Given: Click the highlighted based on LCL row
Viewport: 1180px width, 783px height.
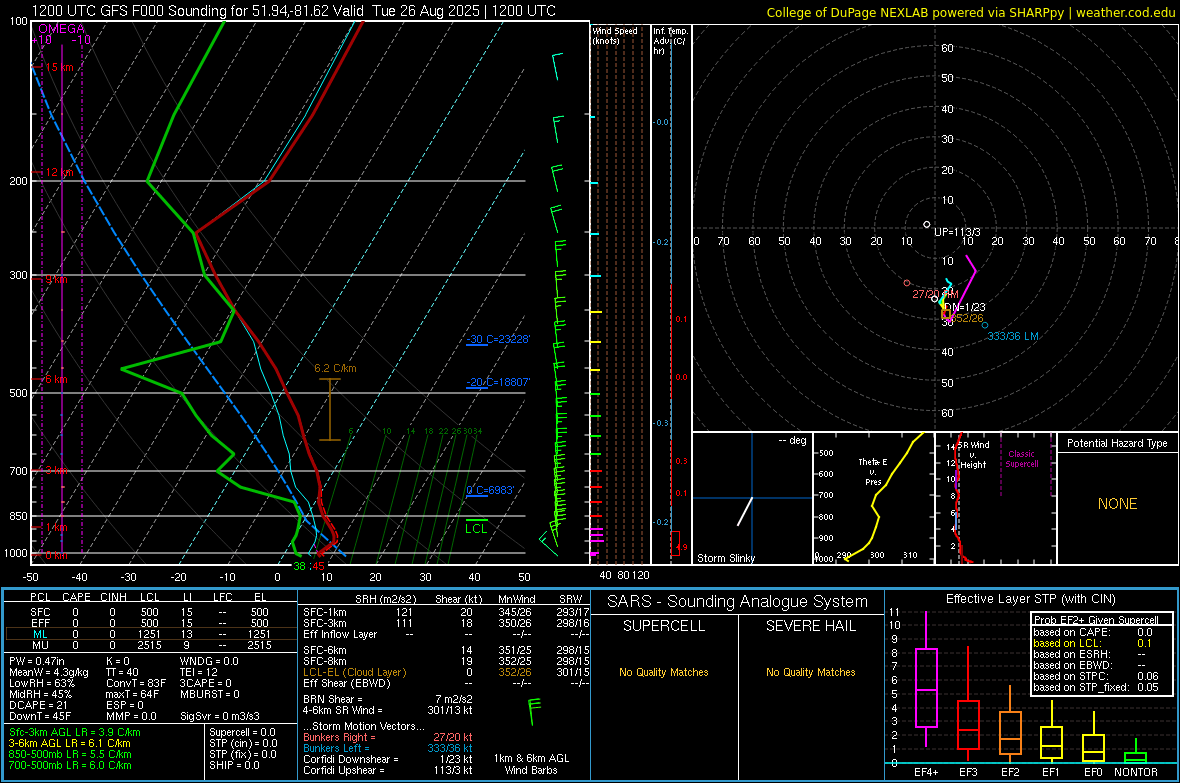Looking at the screenshot, I should point(1093,643).
